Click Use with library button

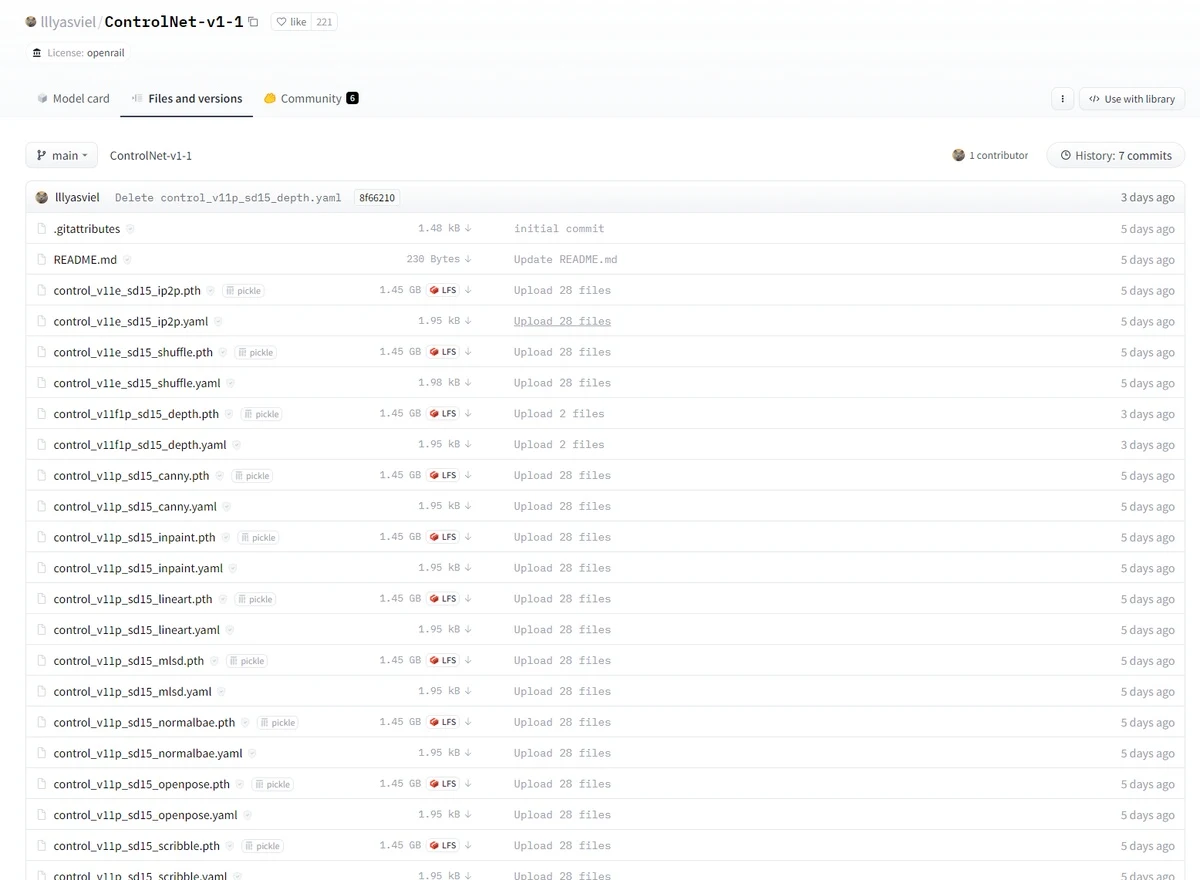[1132, 99]
